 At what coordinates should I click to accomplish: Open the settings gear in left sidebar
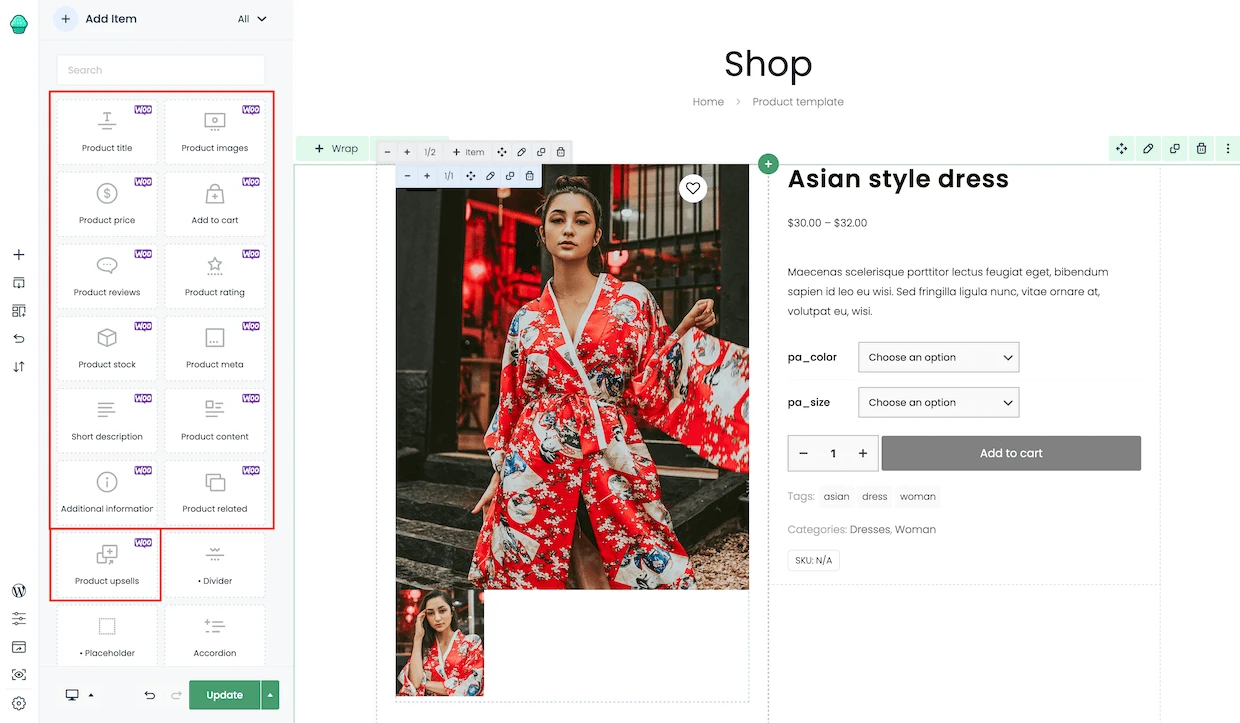[x=19, y=703]
